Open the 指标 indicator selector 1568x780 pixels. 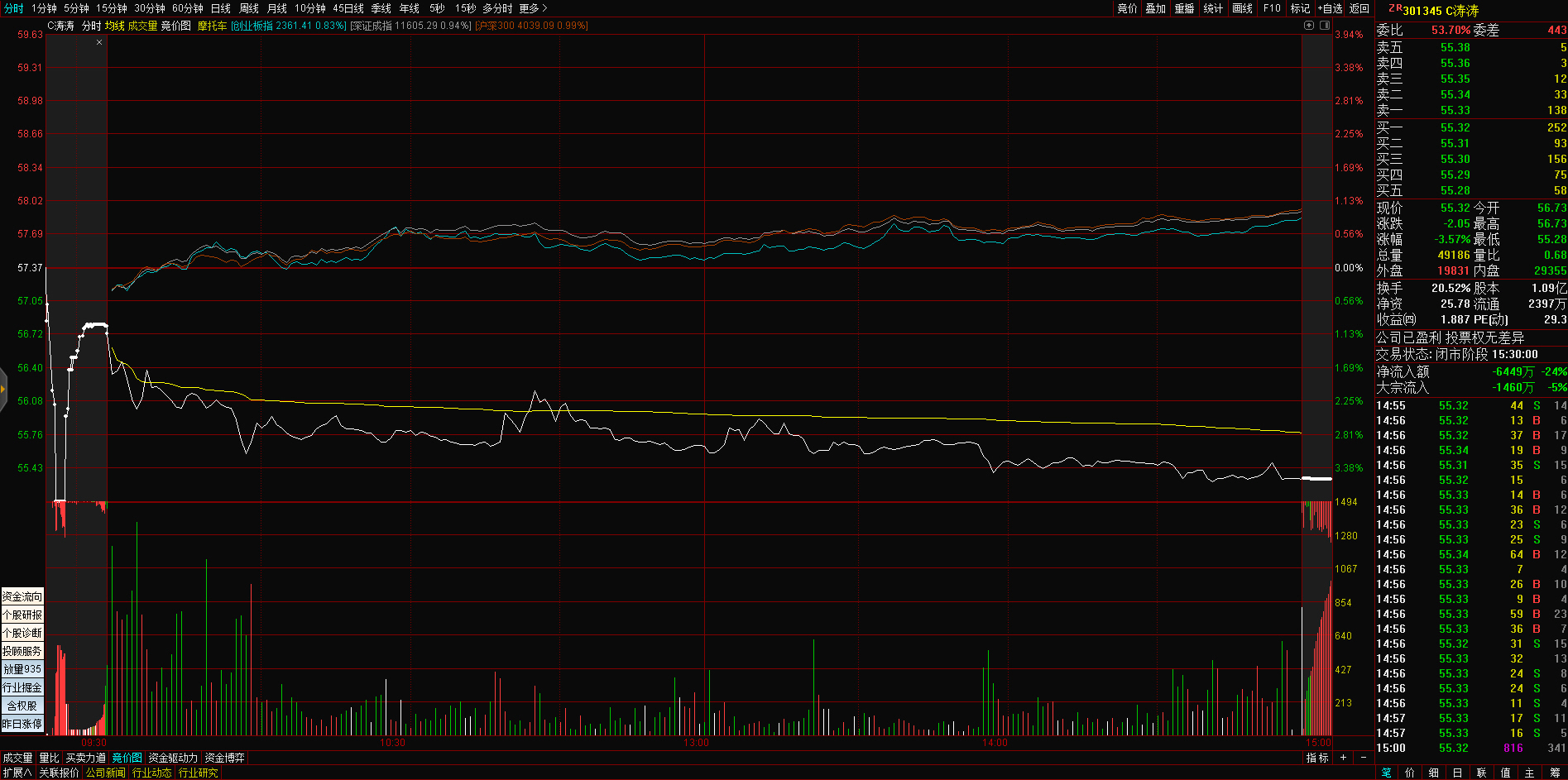point(1317,758)
